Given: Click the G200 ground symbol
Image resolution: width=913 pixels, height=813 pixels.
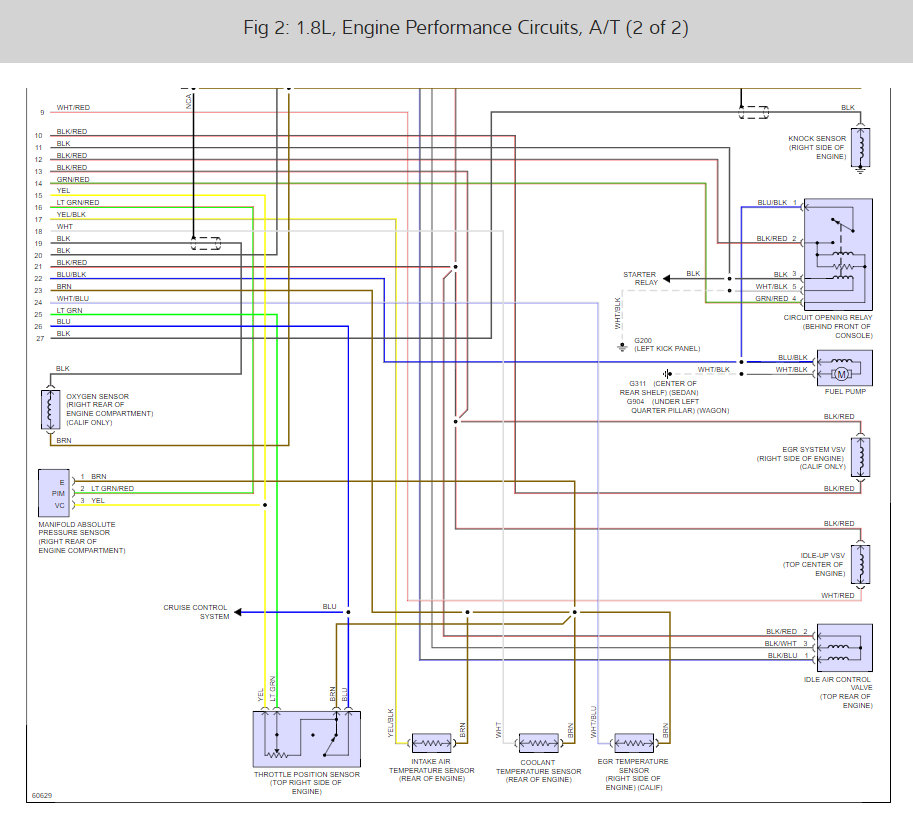Looking at the screenshot, I should [622, 347].
